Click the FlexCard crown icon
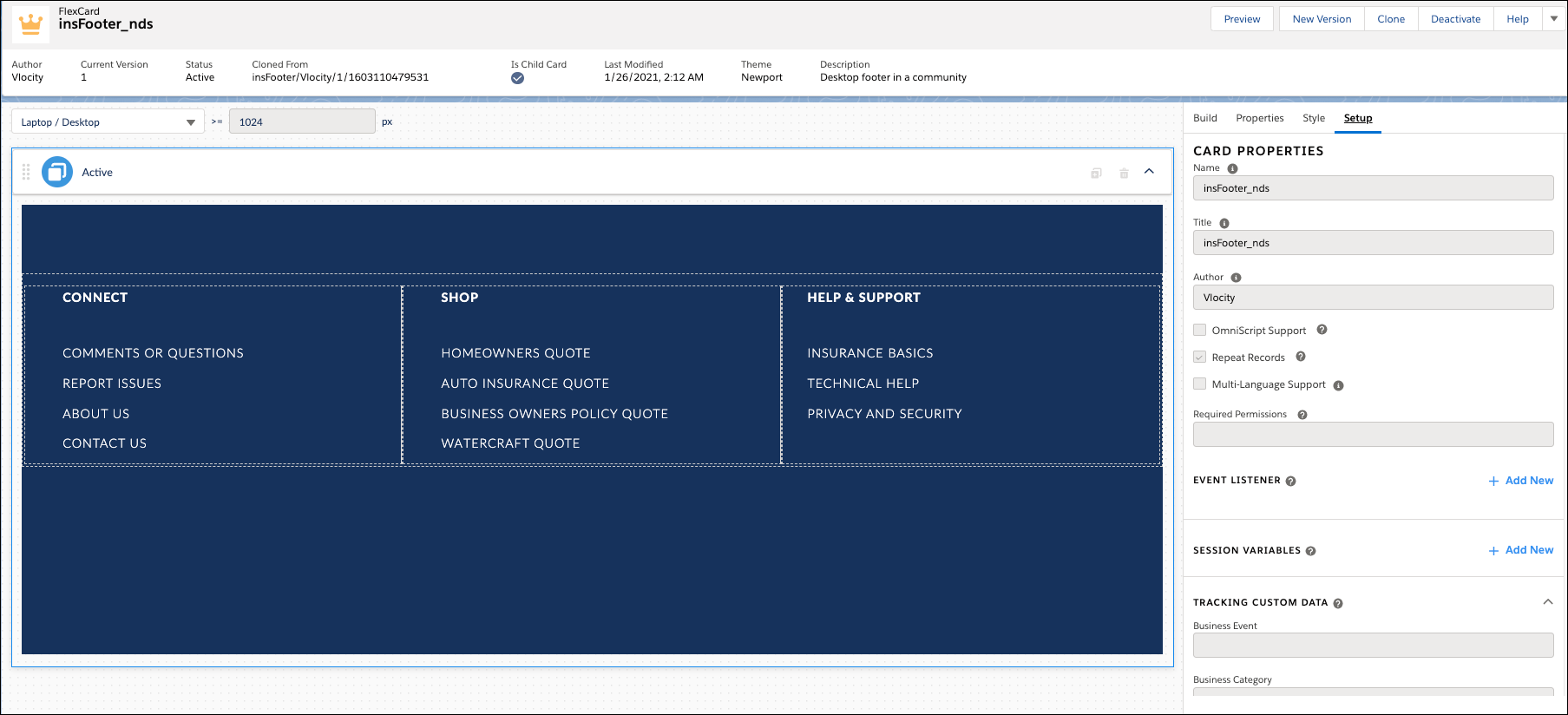1568x715 pixels. pyautogui.click(x=30, y=23)
